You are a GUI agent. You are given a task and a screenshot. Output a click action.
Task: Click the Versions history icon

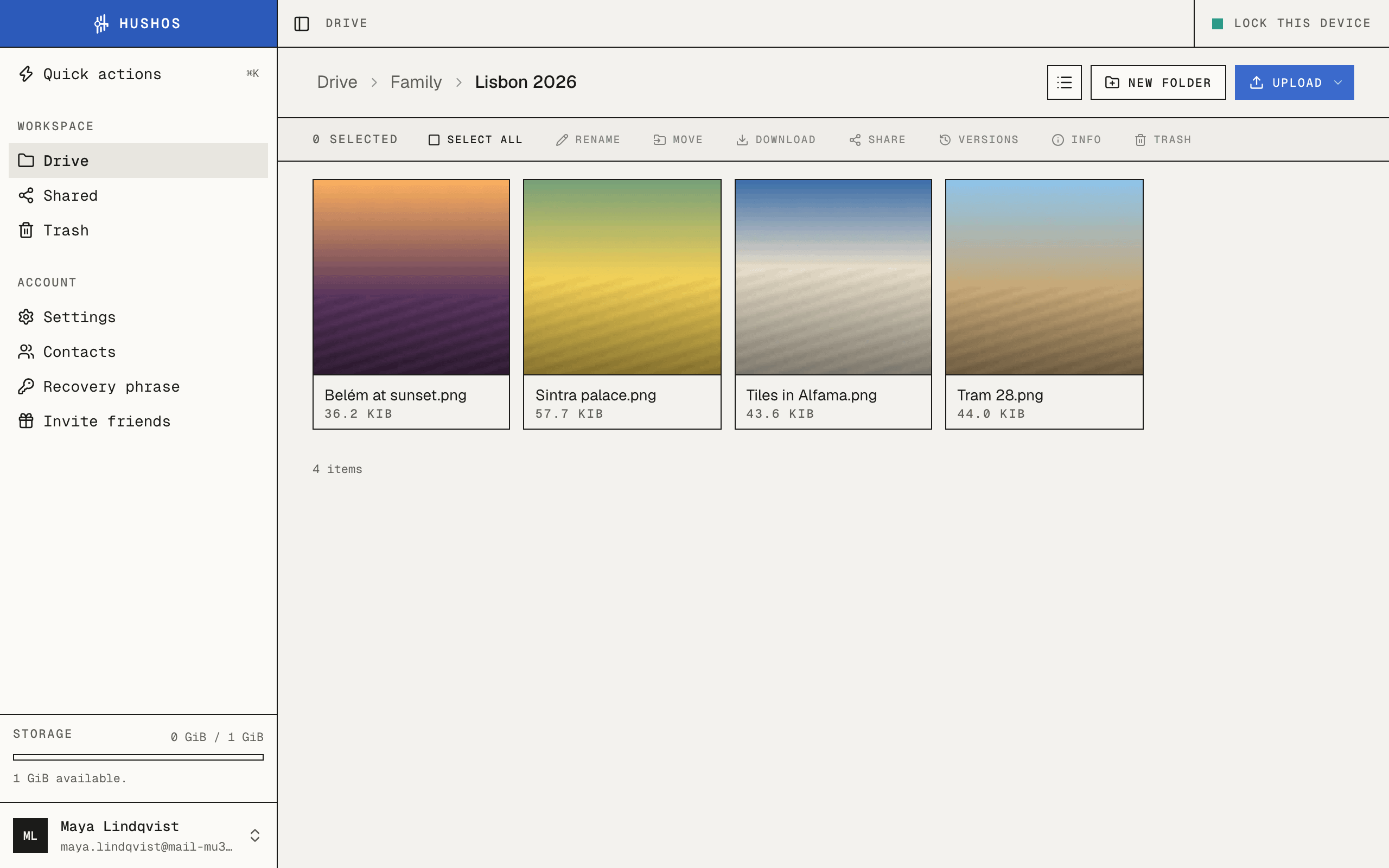pyautogui.click(x=945, y=140)
